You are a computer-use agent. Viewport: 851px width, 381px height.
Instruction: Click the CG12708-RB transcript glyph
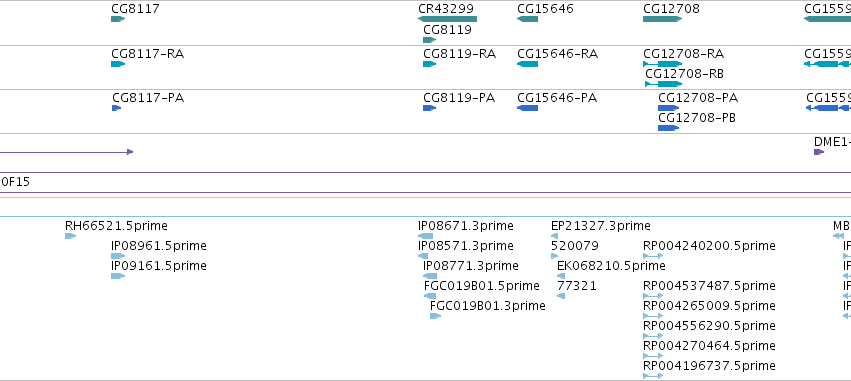(x=664, y=84)
